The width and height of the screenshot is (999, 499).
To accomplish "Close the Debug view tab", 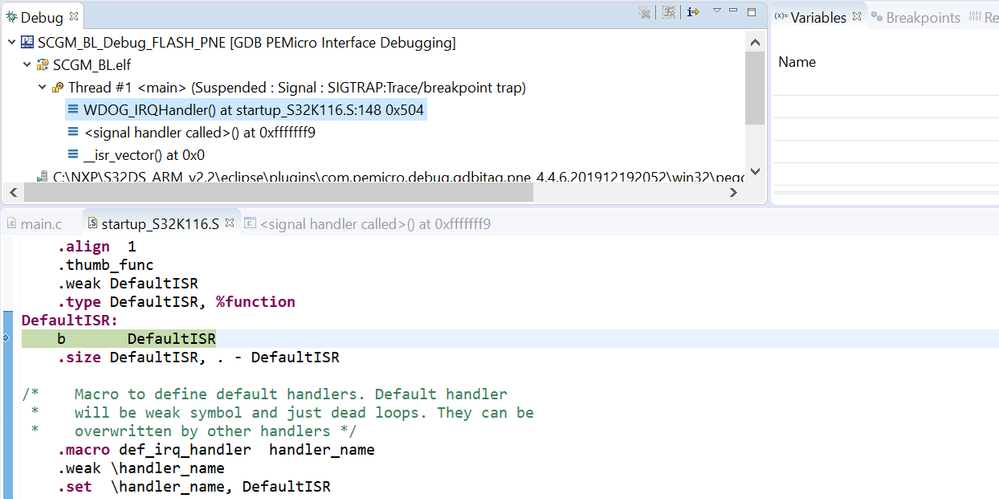I will [74, 17].
